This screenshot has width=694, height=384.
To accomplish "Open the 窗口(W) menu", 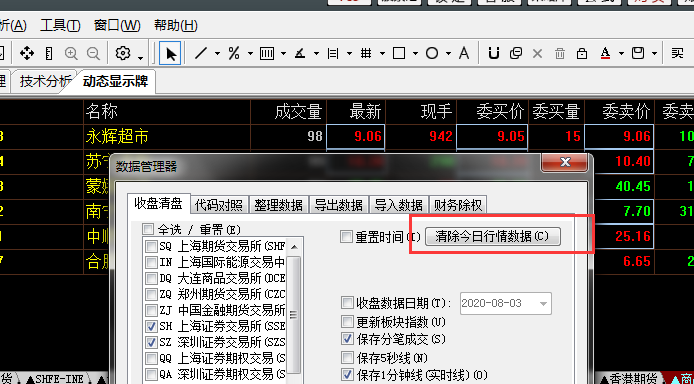I will point(117,25).
